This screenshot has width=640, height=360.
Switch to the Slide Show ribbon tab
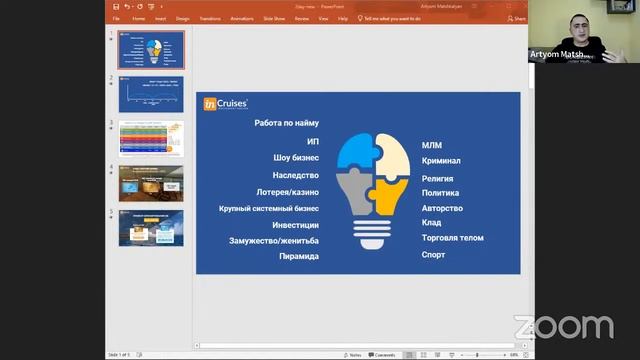[274, 19]
